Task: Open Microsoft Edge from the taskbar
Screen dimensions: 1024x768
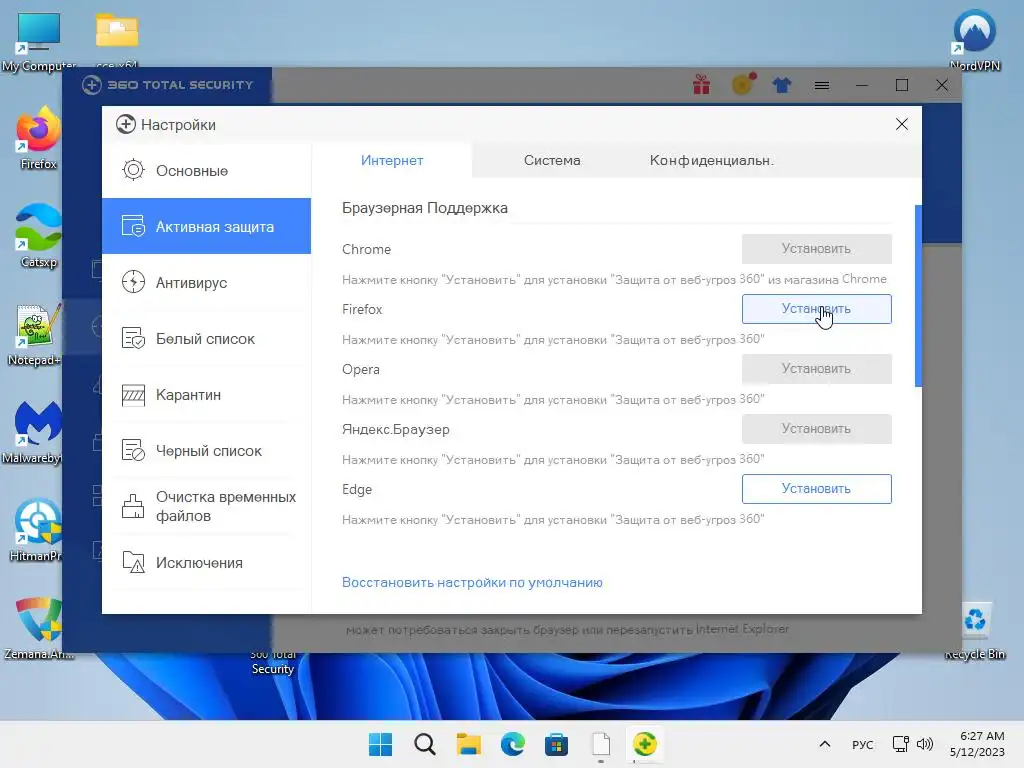Action: click(x=513, y=744)
